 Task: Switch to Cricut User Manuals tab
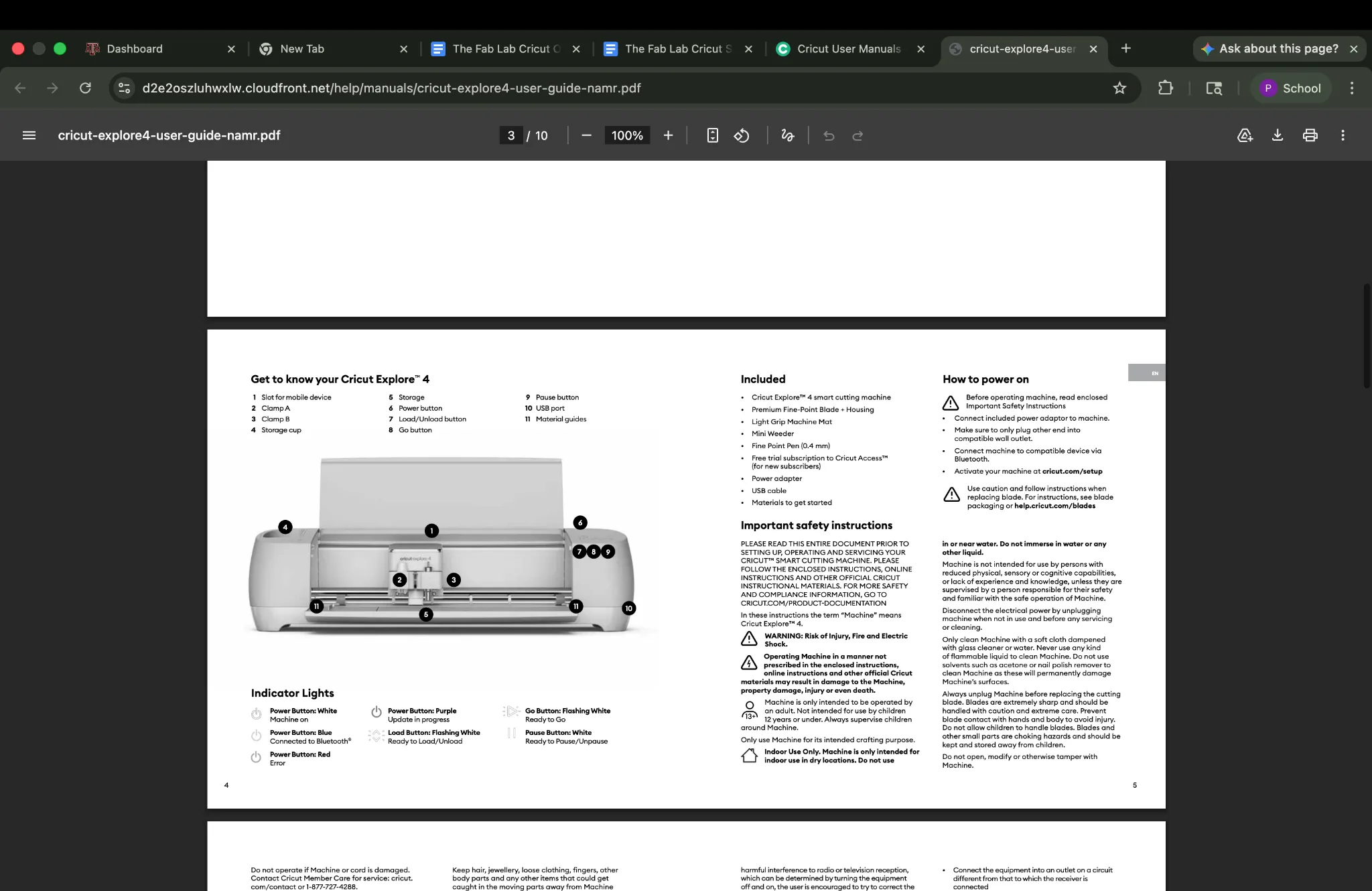coord(849,49)
